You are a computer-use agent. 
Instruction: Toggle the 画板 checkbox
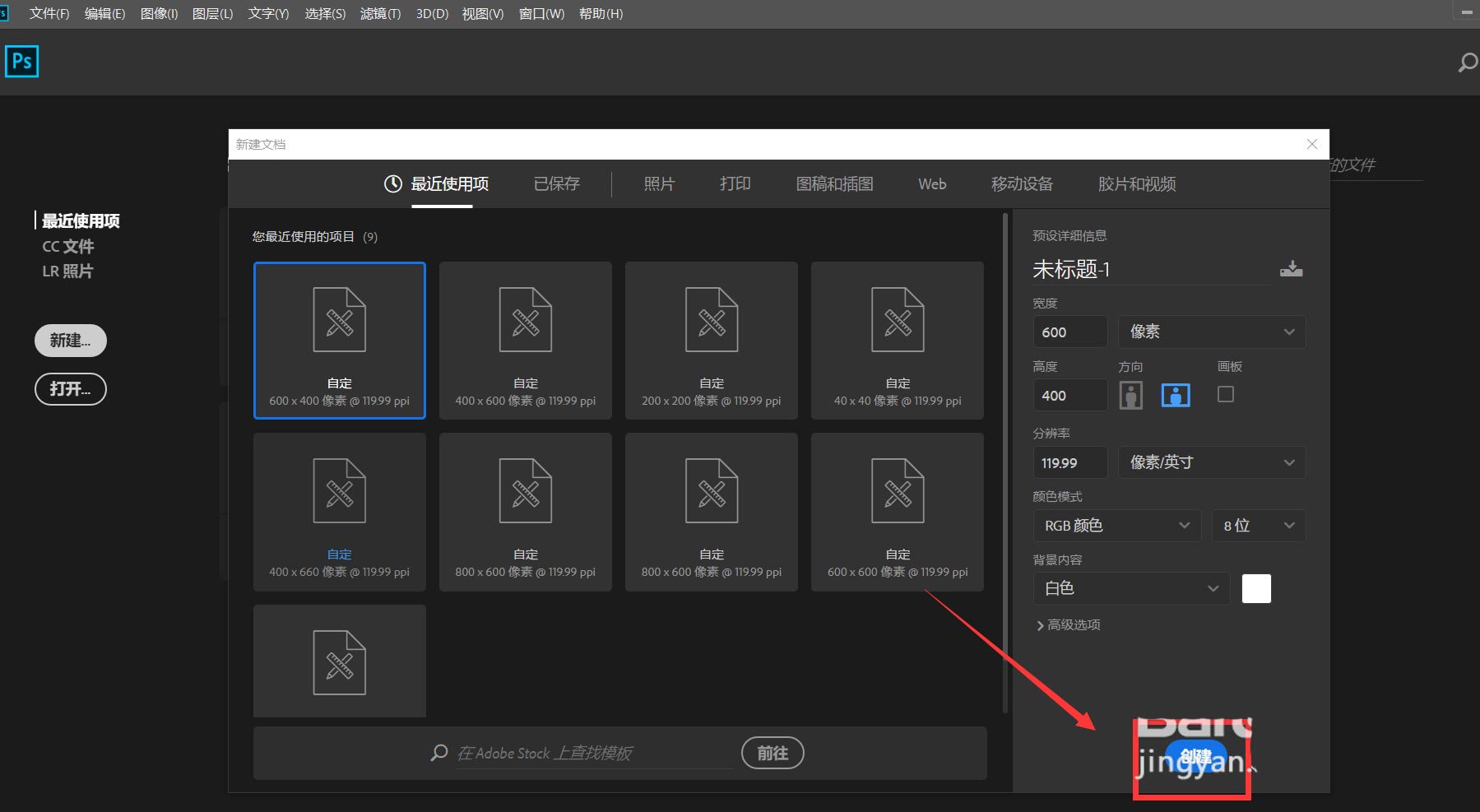pos(1226,395)
